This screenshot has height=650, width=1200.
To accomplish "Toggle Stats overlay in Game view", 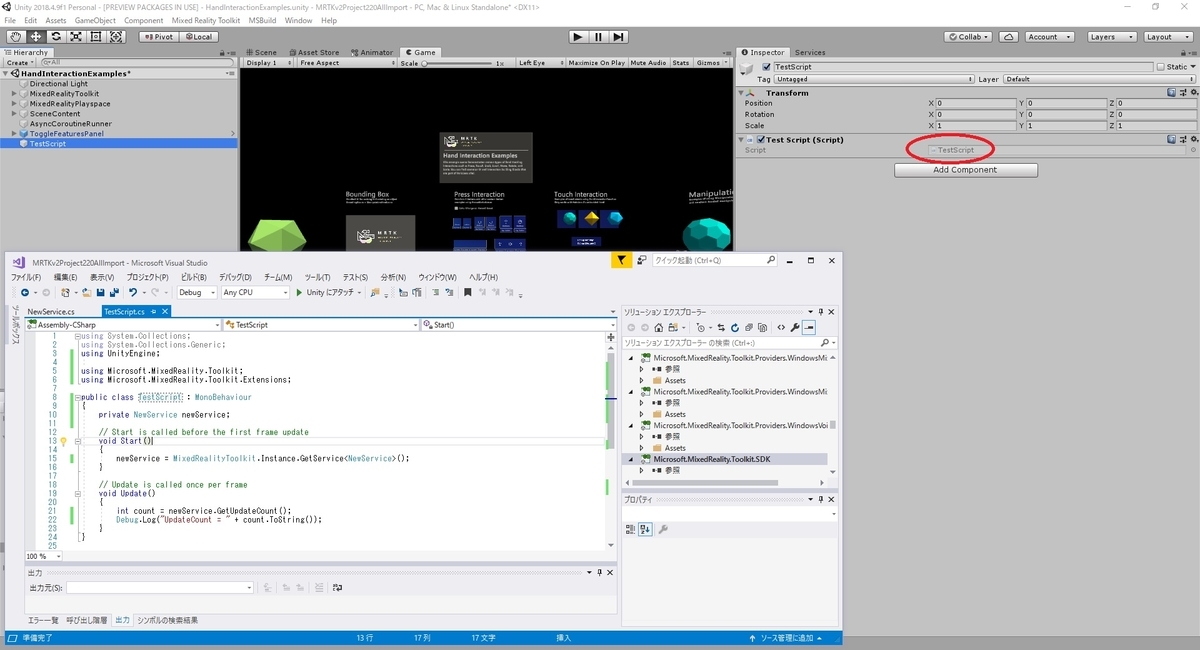I will (x=681, y=63).
